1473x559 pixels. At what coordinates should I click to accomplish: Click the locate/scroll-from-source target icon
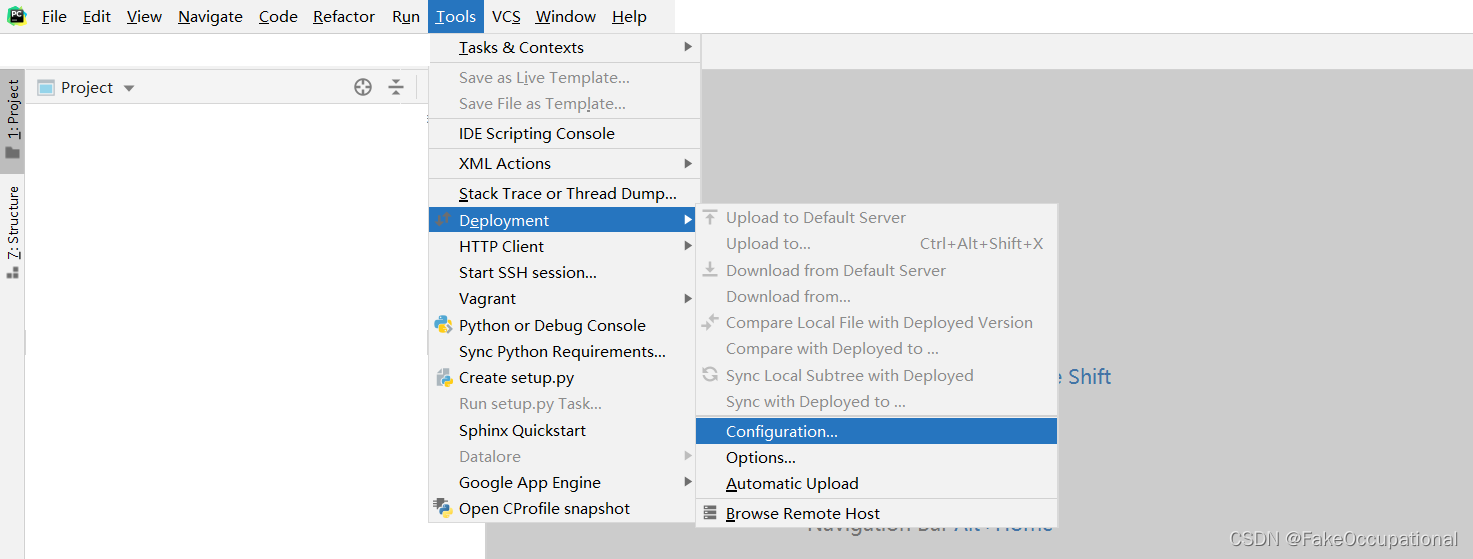363,87
